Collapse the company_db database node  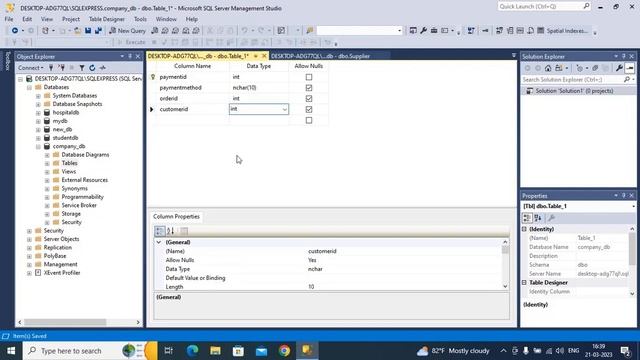[x=38, y=146]
